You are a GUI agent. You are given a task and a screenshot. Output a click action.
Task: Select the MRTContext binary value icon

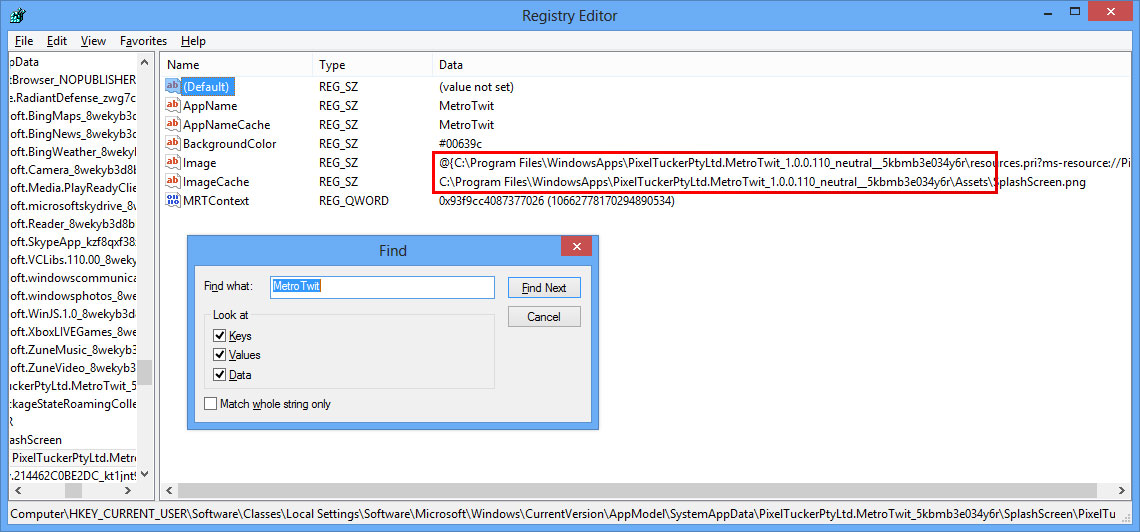(x=172, y=200)
